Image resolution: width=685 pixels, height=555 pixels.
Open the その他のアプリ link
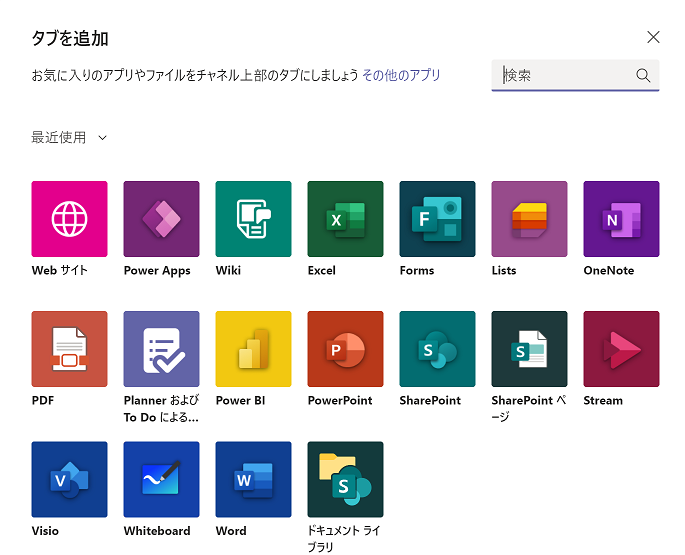401,75
